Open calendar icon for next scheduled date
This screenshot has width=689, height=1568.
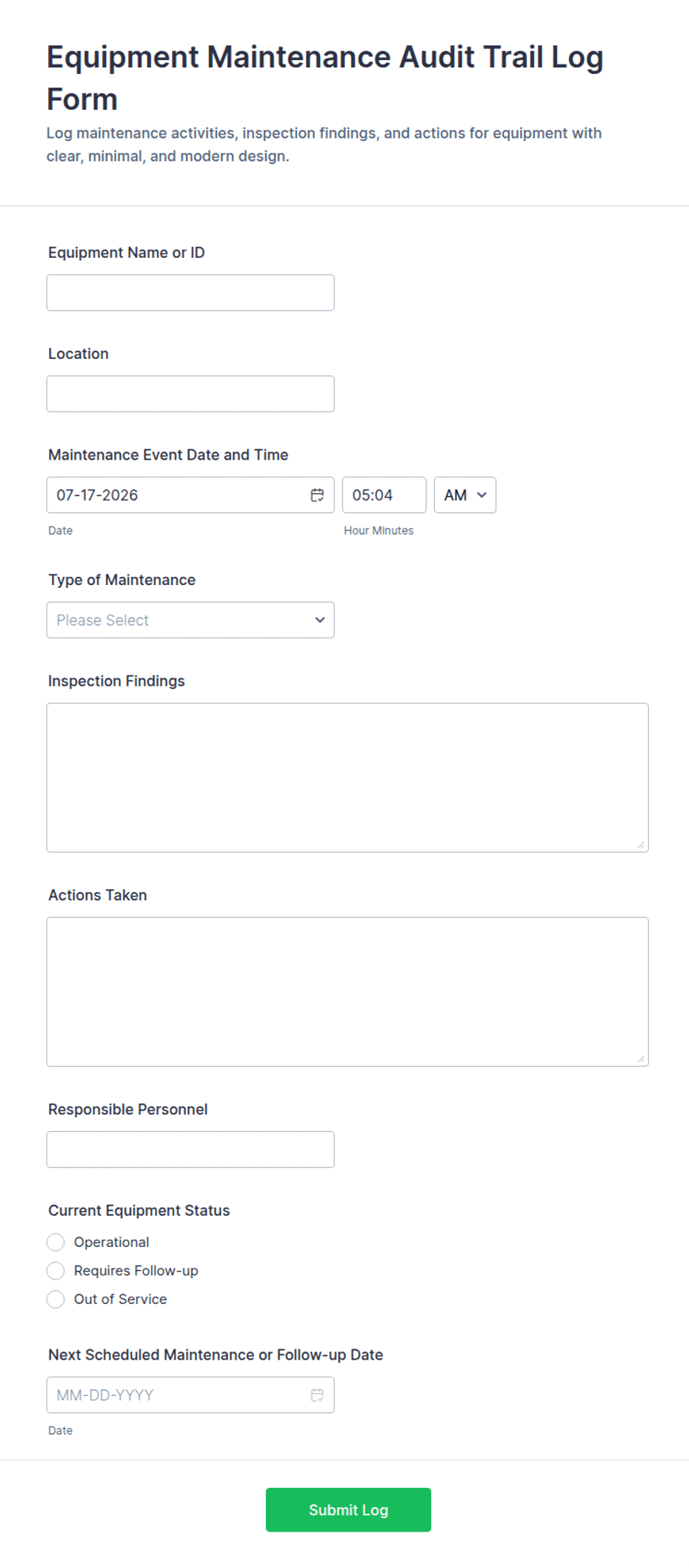(x=317, y=1395)
